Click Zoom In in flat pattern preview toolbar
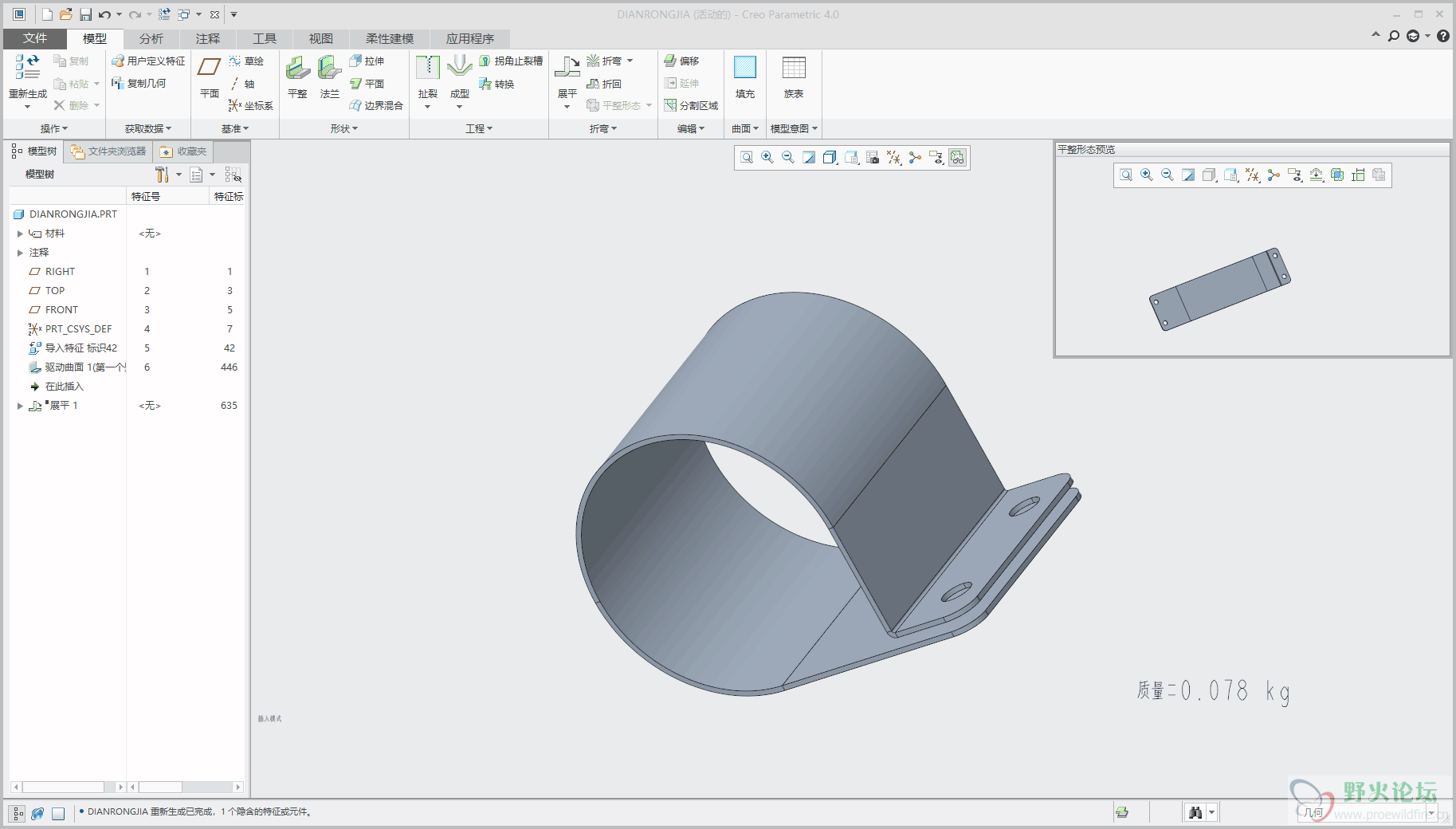 coord(1147,175)
